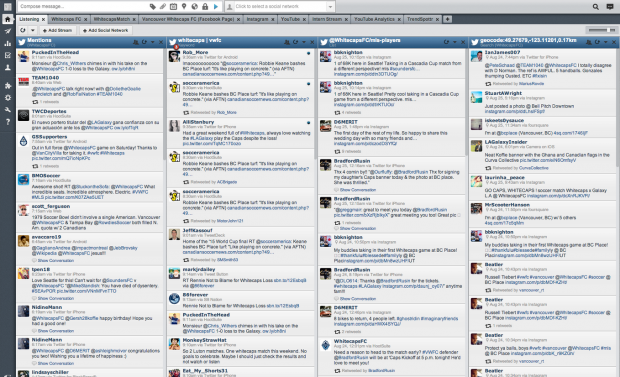Click the refresh all streams button
620x377 pixels.
click(x=23, y=30)
